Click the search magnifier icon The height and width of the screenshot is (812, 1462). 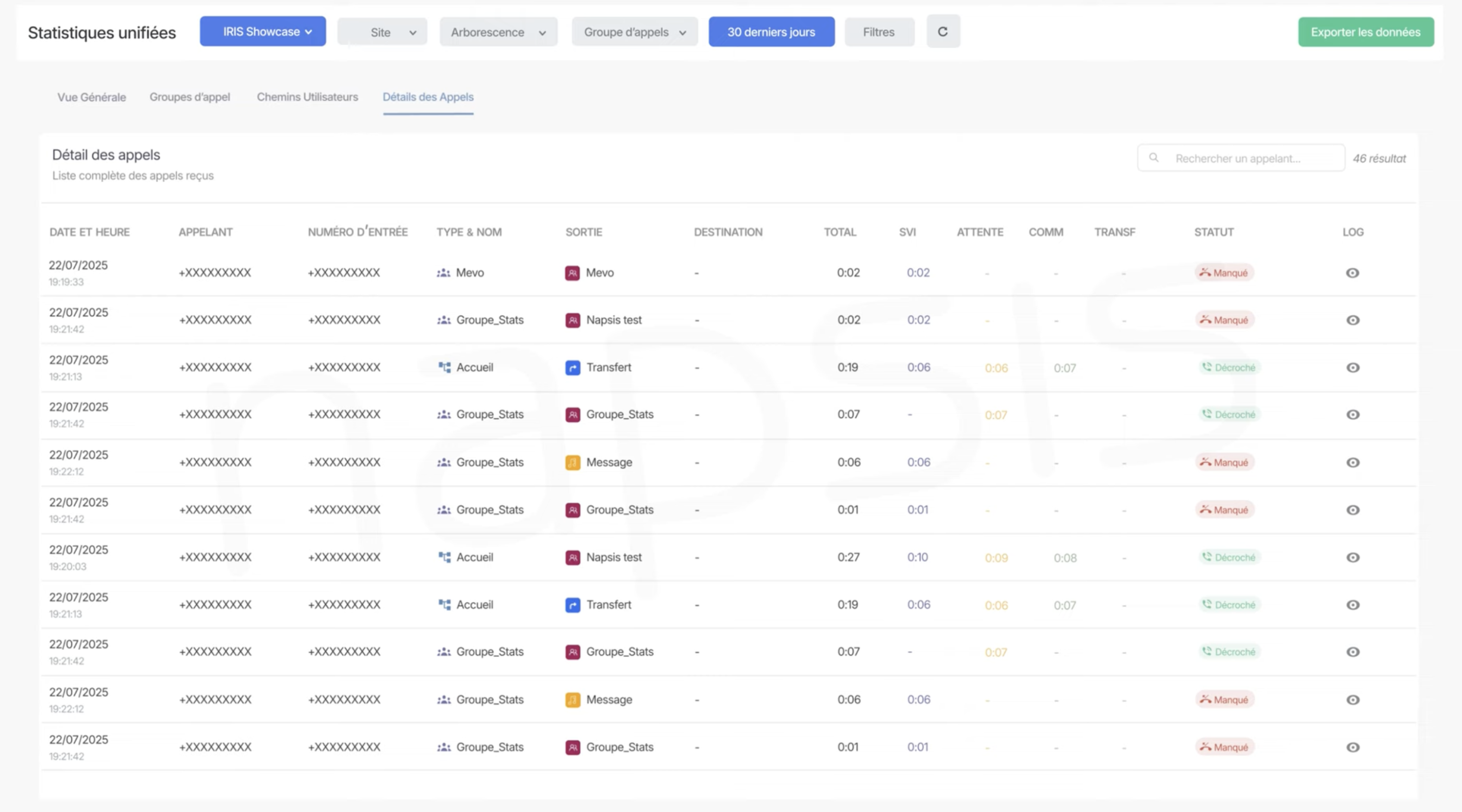click(x=1153, y=158)
